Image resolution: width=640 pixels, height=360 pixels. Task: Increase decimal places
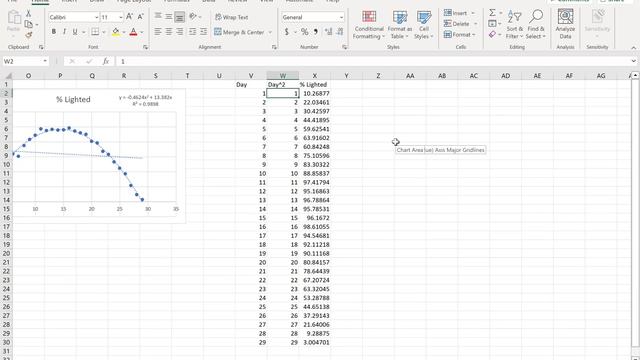tap(328, 32)
